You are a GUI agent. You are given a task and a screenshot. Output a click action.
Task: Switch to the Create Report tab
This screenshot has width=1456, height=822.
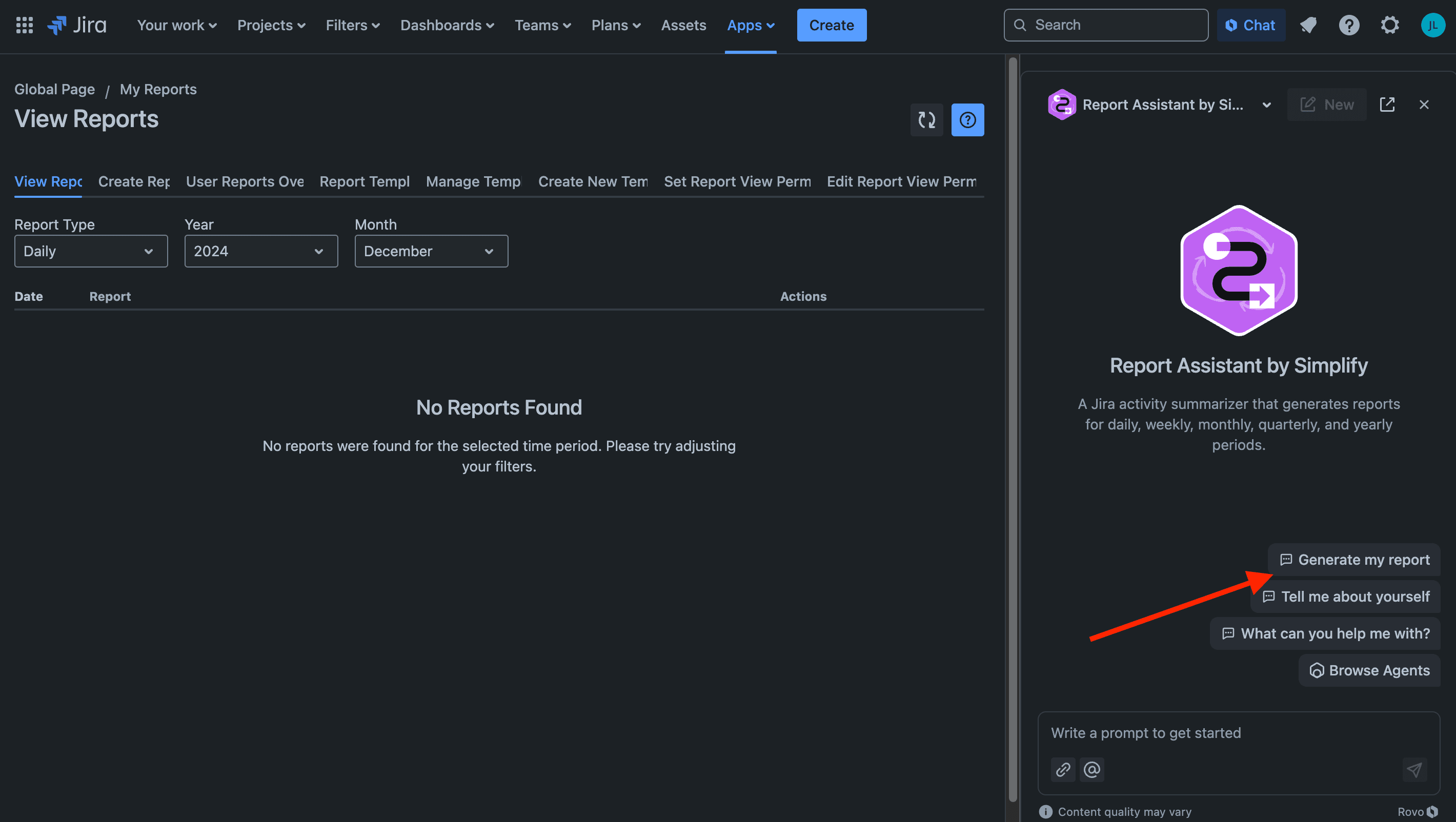point(134,181)
